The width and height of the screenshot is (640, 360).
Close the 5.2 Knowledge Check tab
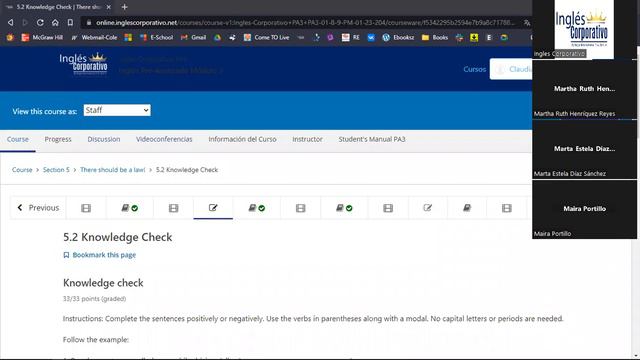click(109, 7)
